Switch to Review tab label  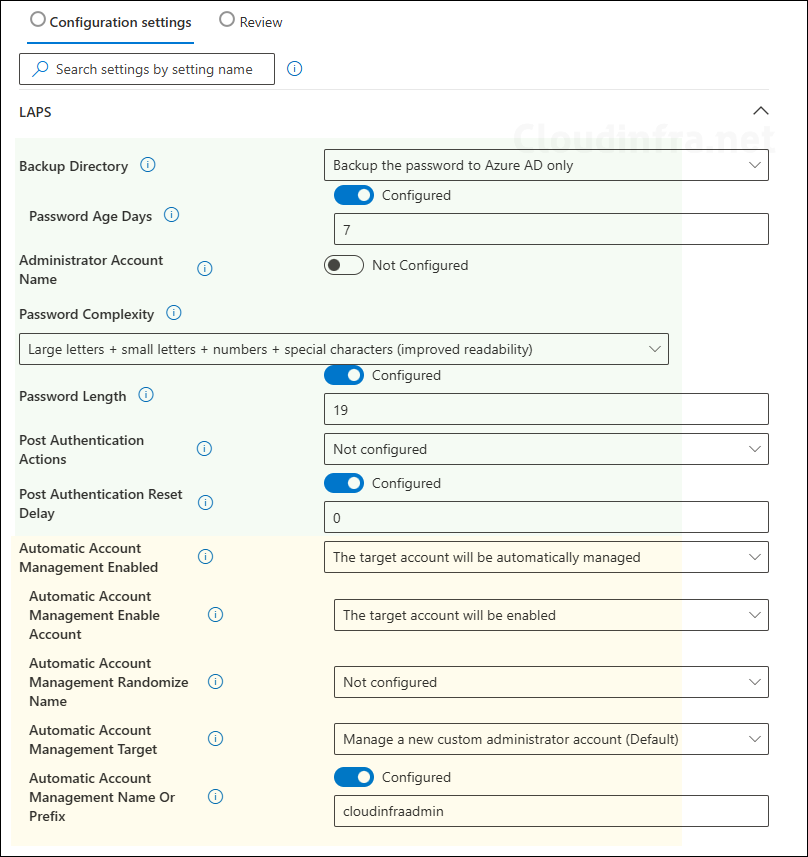[x=261, y=22]
